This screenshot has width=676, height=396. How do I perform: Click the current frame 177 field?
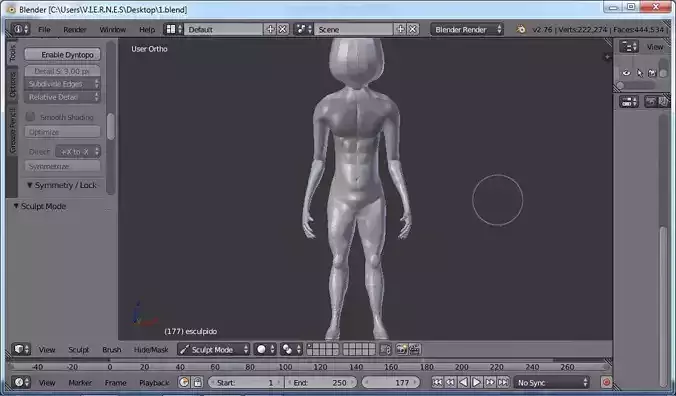point(391,383)
